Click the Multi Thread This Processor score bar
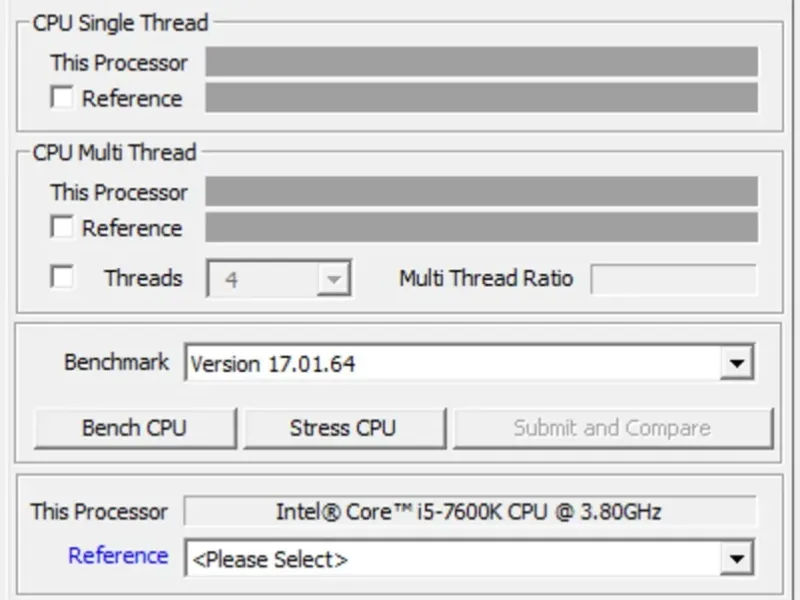Viewport: 800px width, 600px height. (481, 191)
